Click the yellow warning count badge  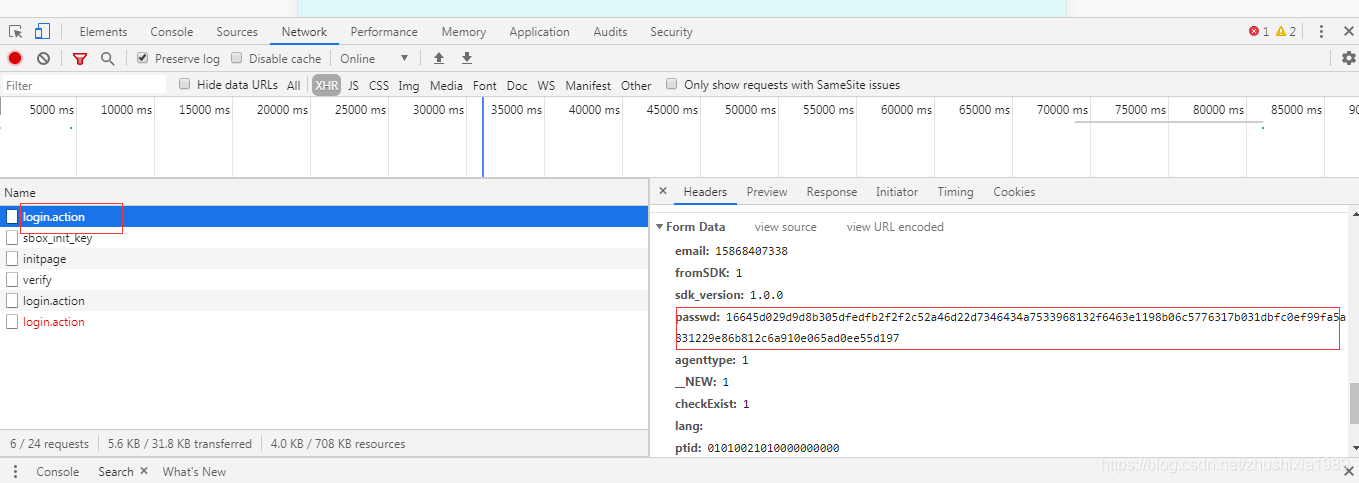tap(1286, 32)
